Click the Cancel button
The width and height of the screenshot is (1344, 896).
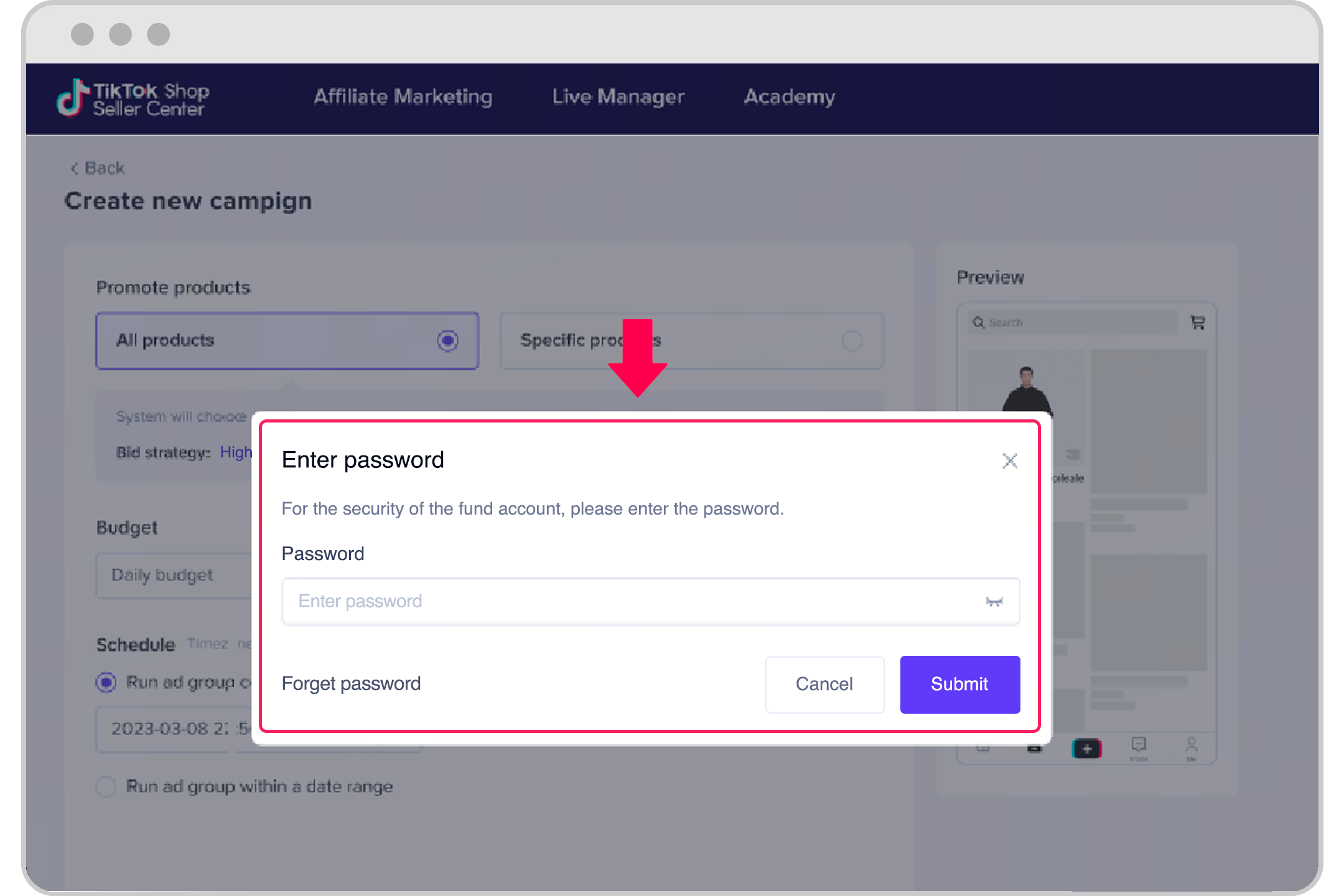[824, 684]
